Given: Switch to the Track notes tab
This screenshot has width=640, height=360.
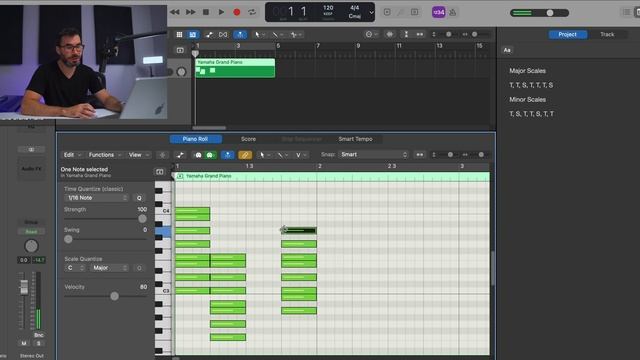Looking at the screenshot, I should point(607,34).
